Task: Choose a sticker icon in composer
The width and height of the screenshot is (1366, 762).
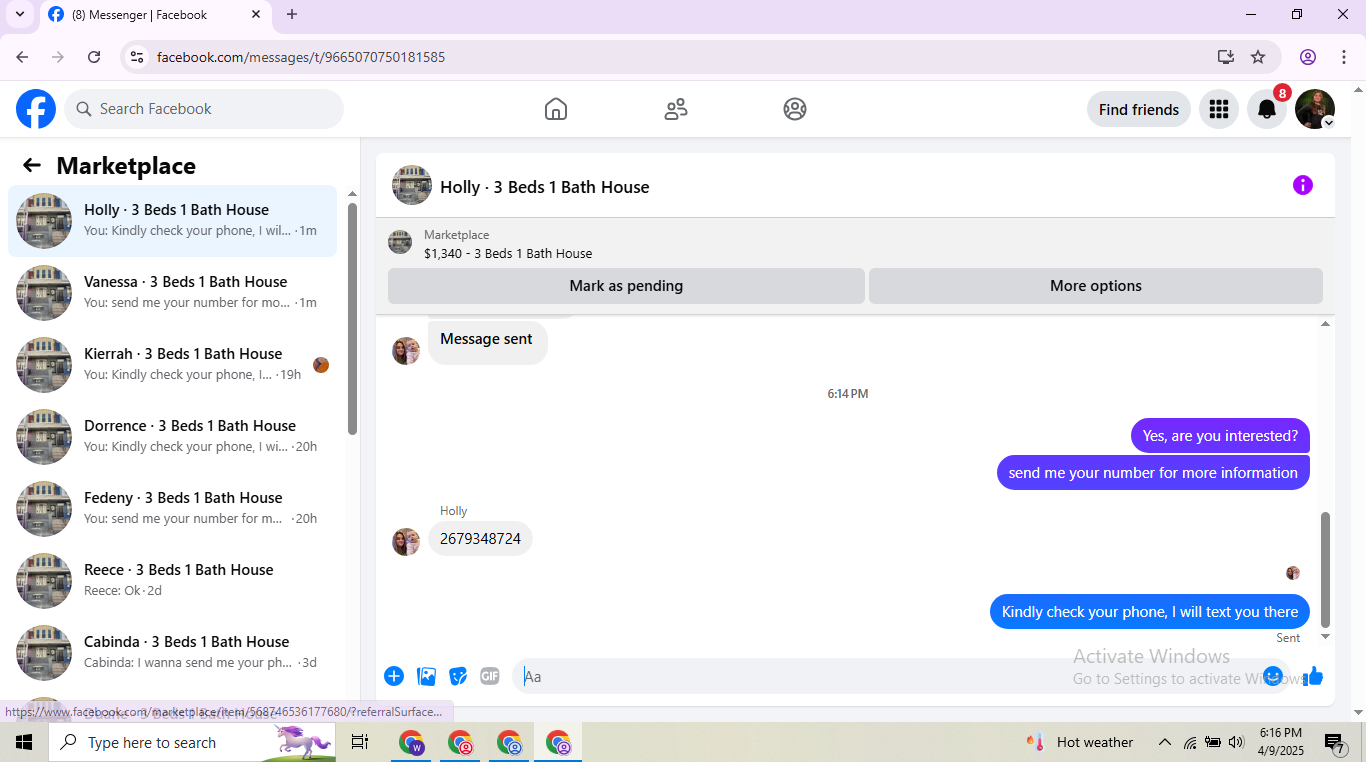Action: pos(458,676)
